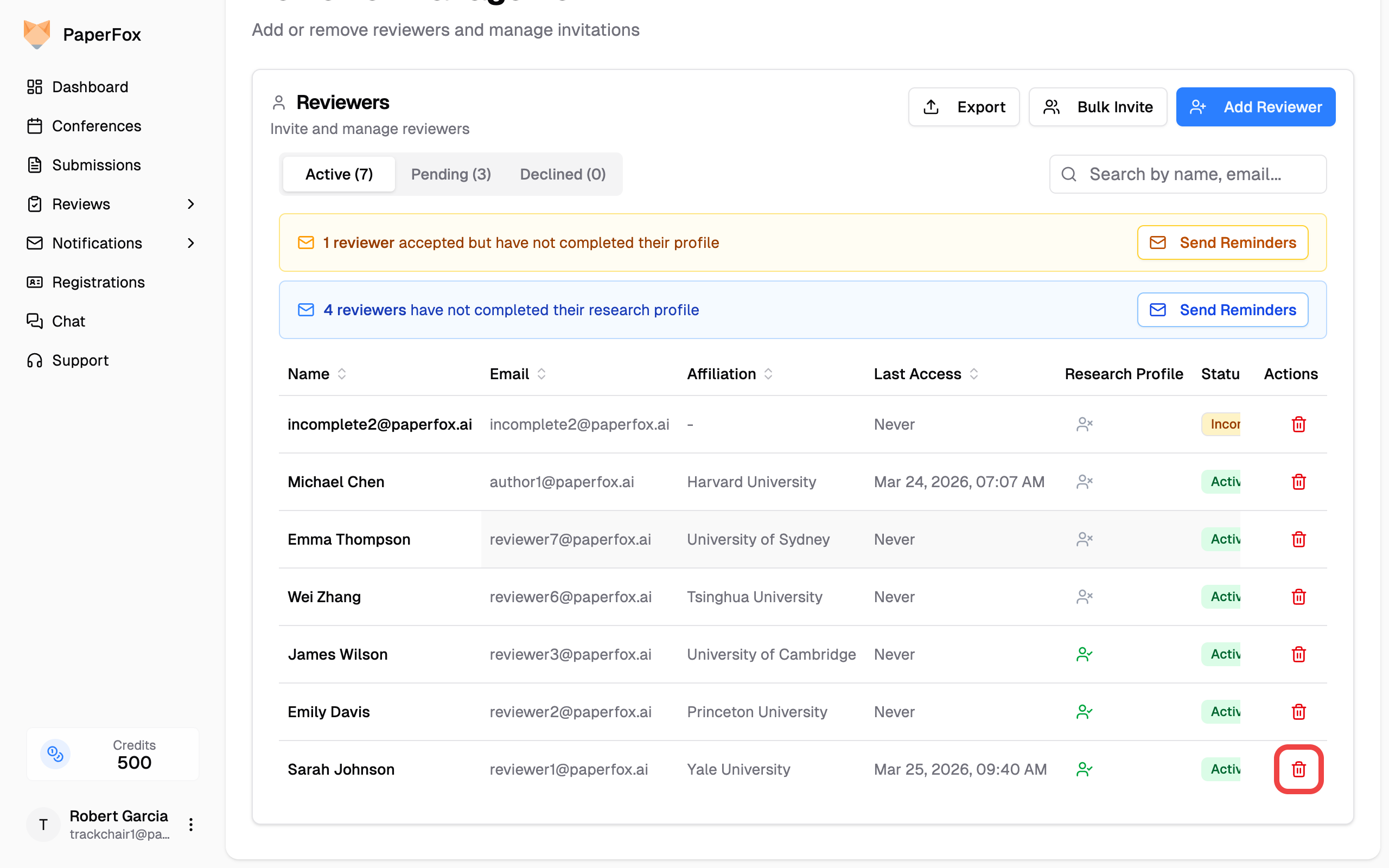Expand the Notifications sidebar submenu
Viewport: 1389px width, 868px height.
pos(190,244)
